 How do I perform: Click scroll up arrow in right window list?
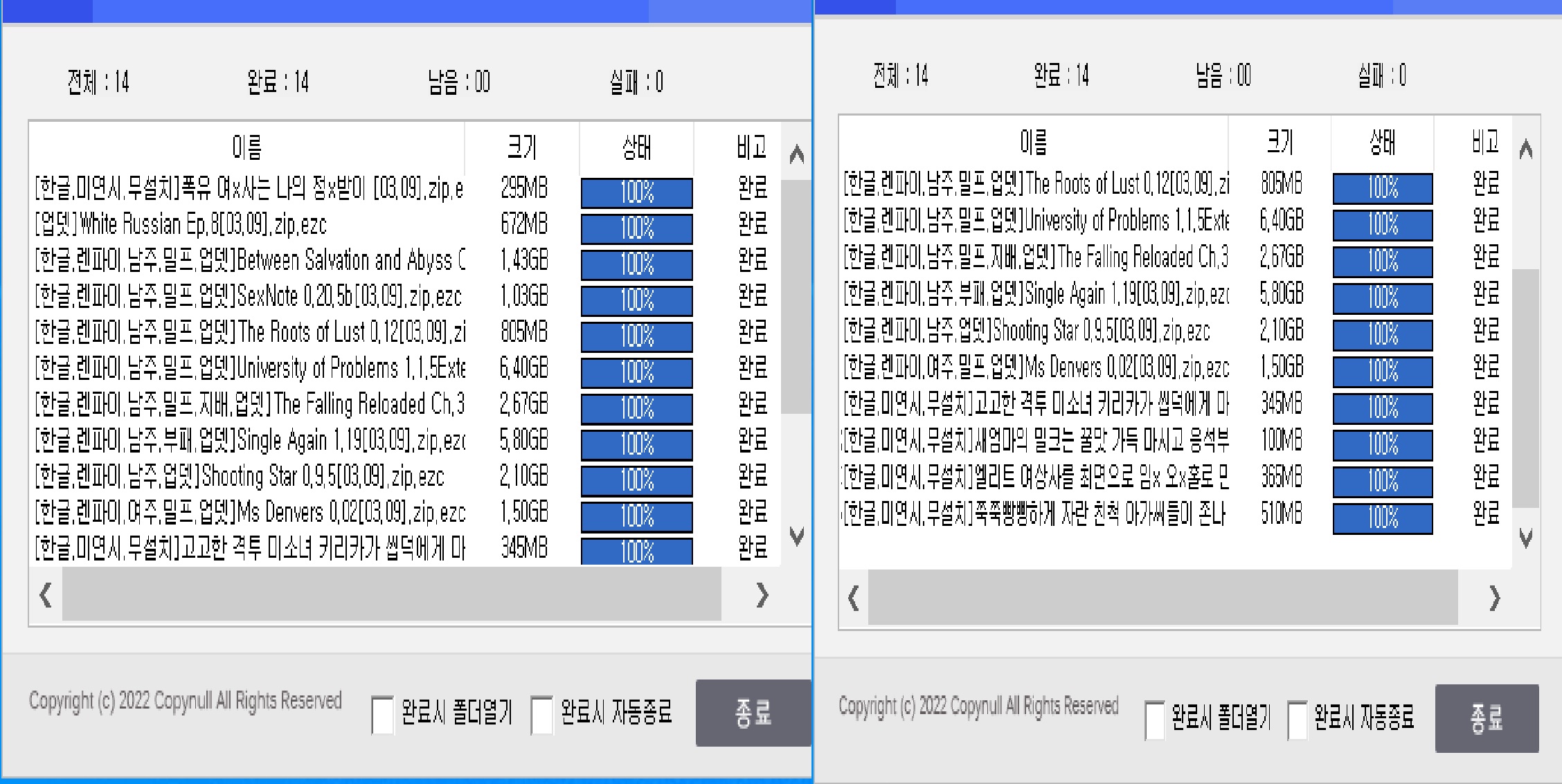pos(1525,149)
